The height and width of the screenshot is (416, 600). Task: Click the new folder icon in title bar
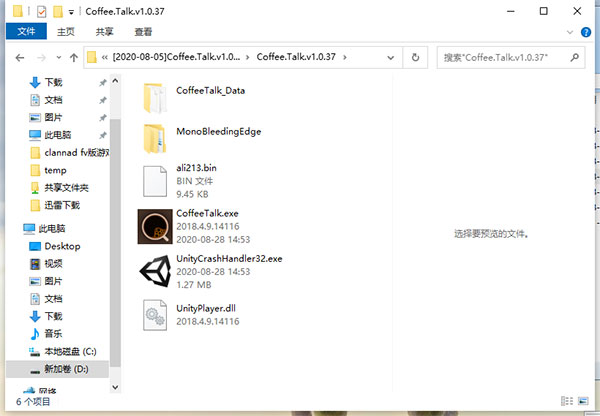57,11
